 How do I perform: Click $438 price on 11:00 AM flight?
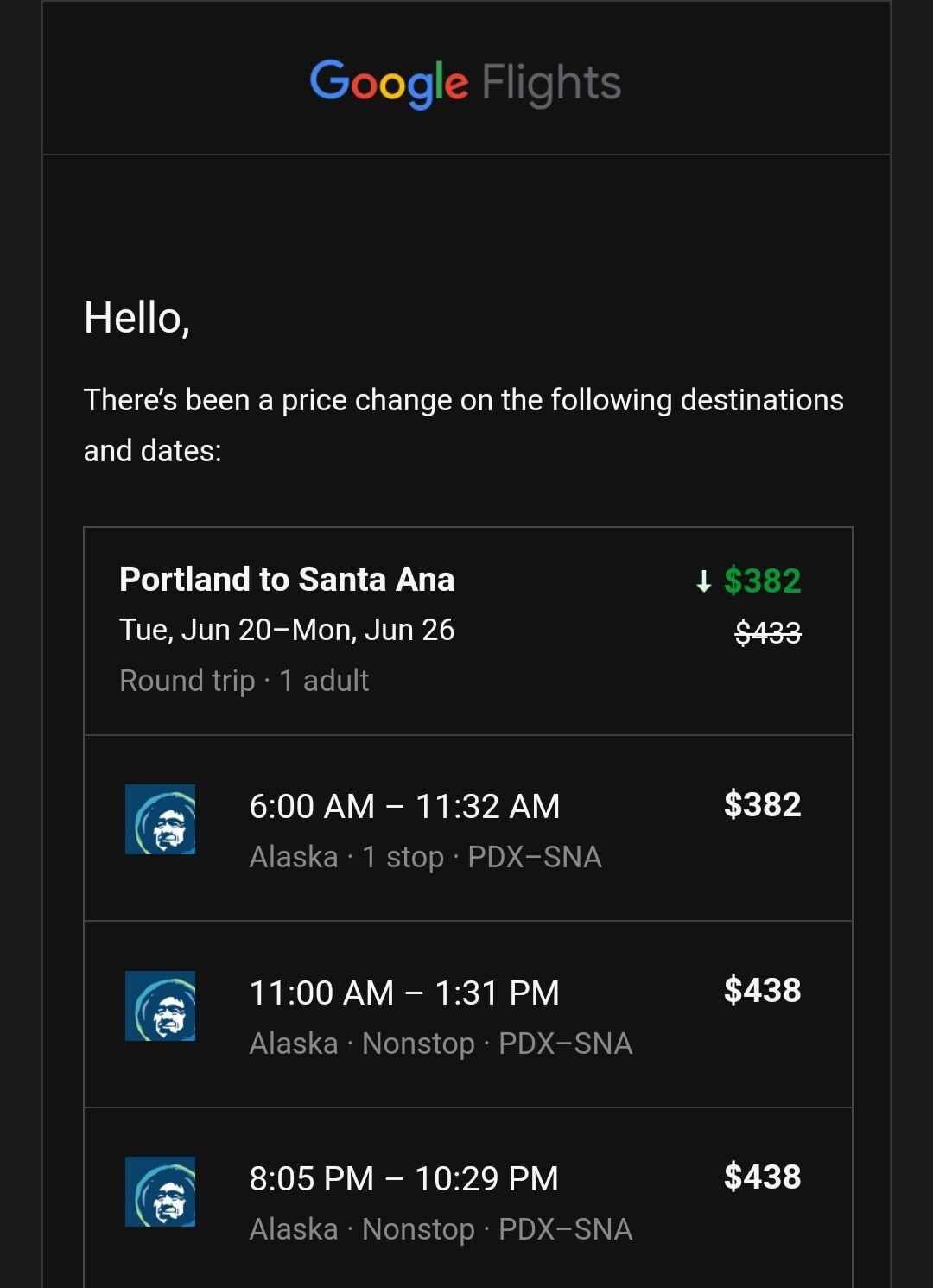tap(762, 991)
